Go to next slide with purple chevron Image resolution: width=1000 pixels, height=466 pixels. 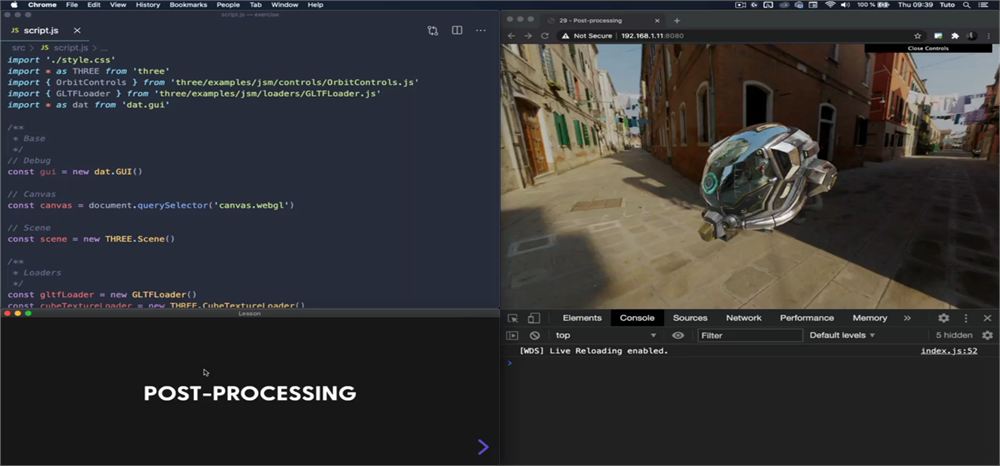483,447
